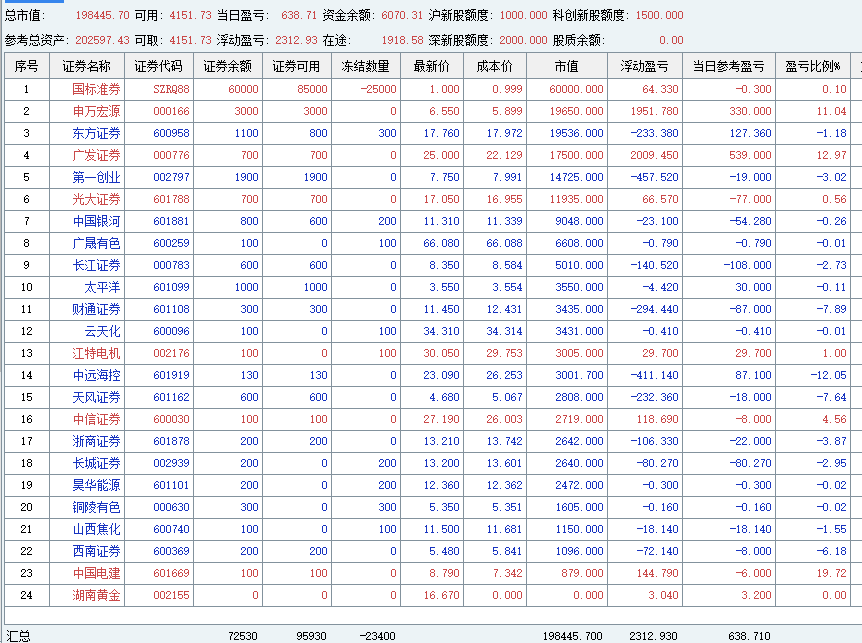The width and height of the screenshot is (862, 643).
Task: Click profit ratio cell -12.05
Action: click(x=828, y=375)
